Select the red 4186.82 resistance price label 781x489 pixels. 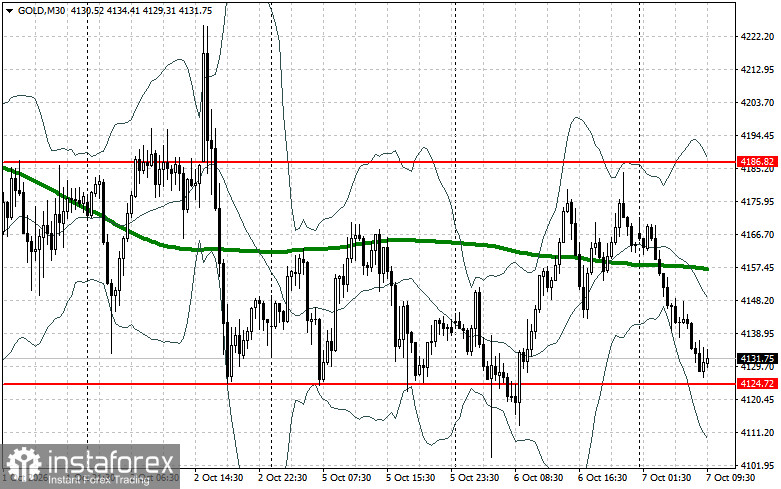pyautogui.click(x=757, y=162)
